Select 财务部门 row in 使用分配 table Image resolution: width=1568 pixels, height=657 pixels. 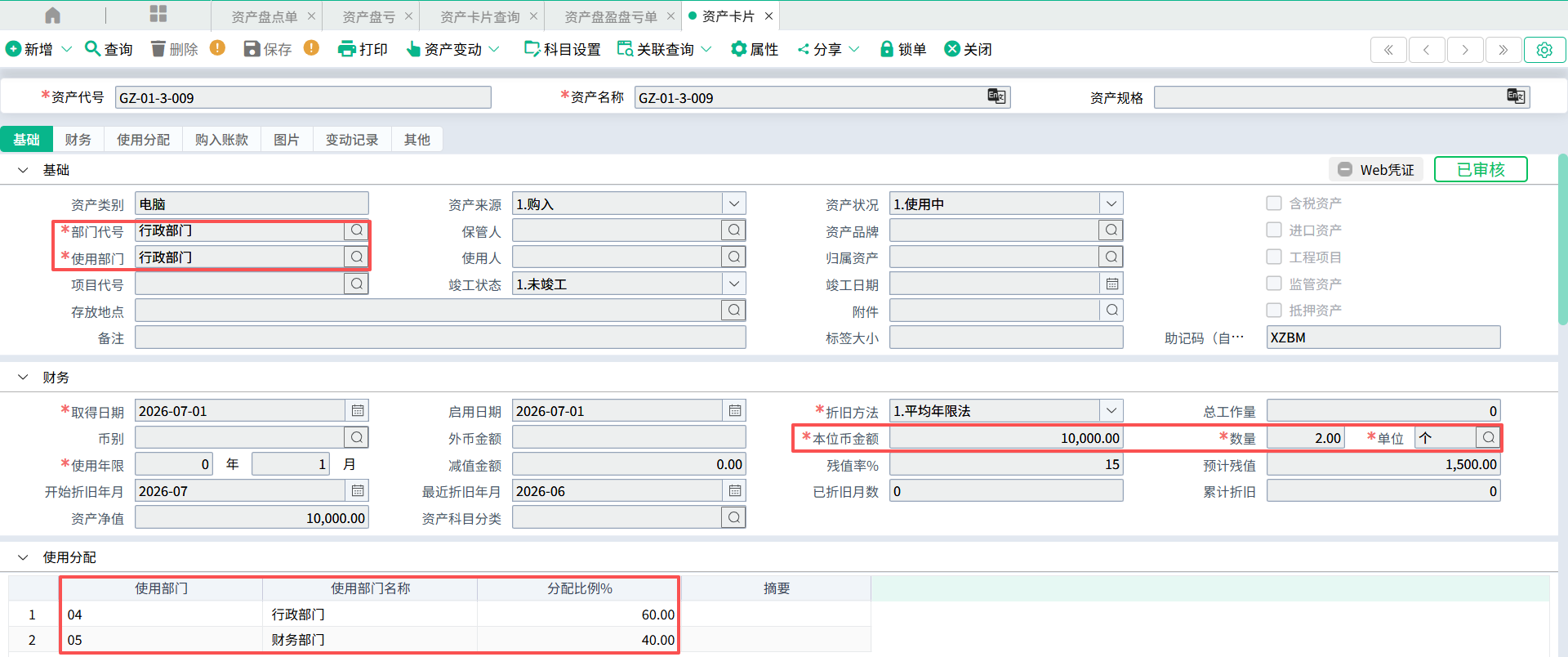(x=439, y=640)
